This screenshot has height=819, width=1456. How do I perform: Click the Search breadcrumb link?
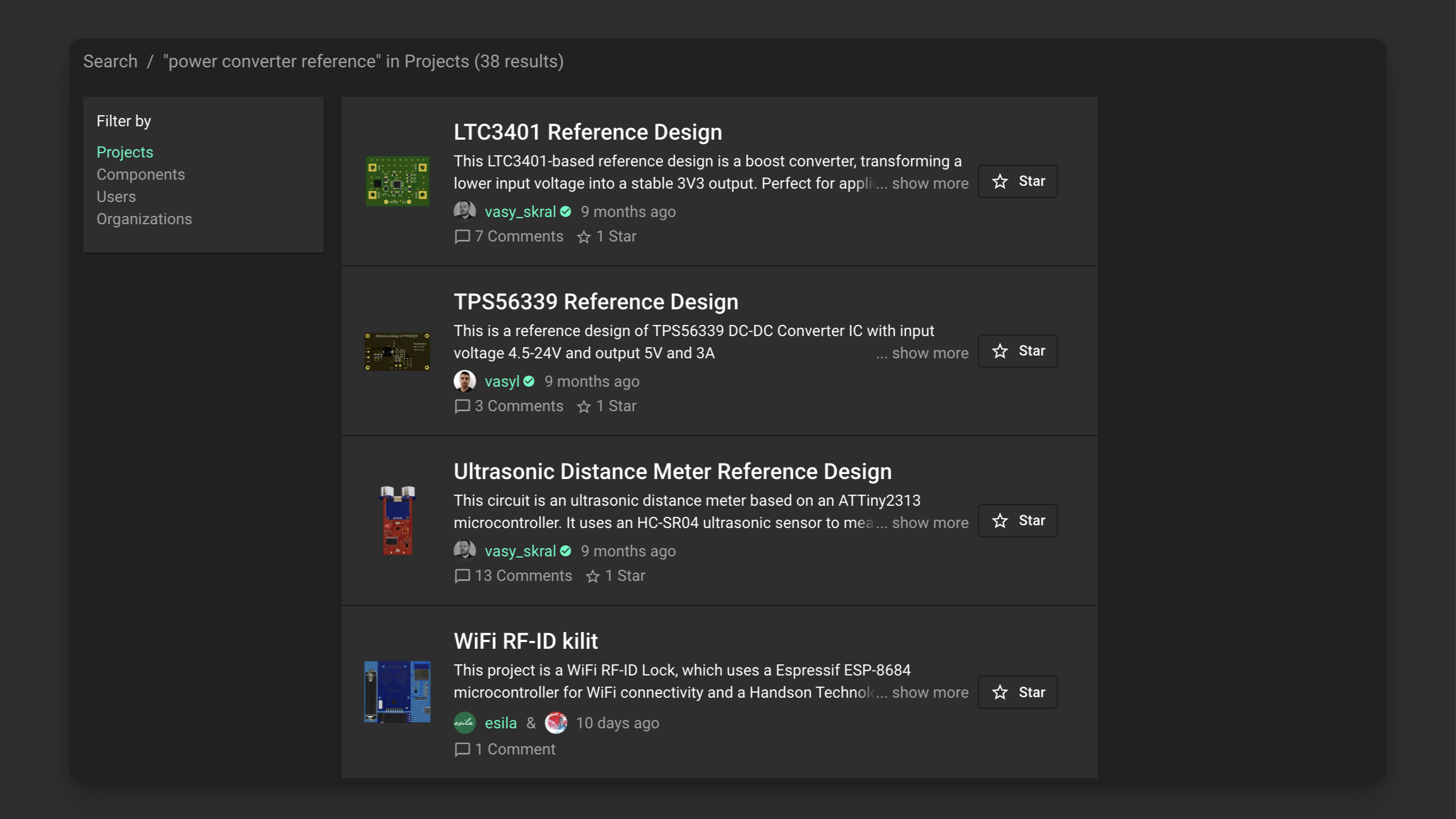pos(110,61)
